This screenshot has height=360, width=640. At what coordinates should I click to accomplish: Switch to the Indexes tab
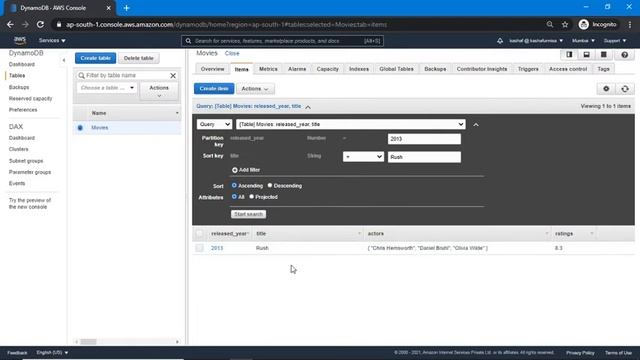(x=359, y=69)
